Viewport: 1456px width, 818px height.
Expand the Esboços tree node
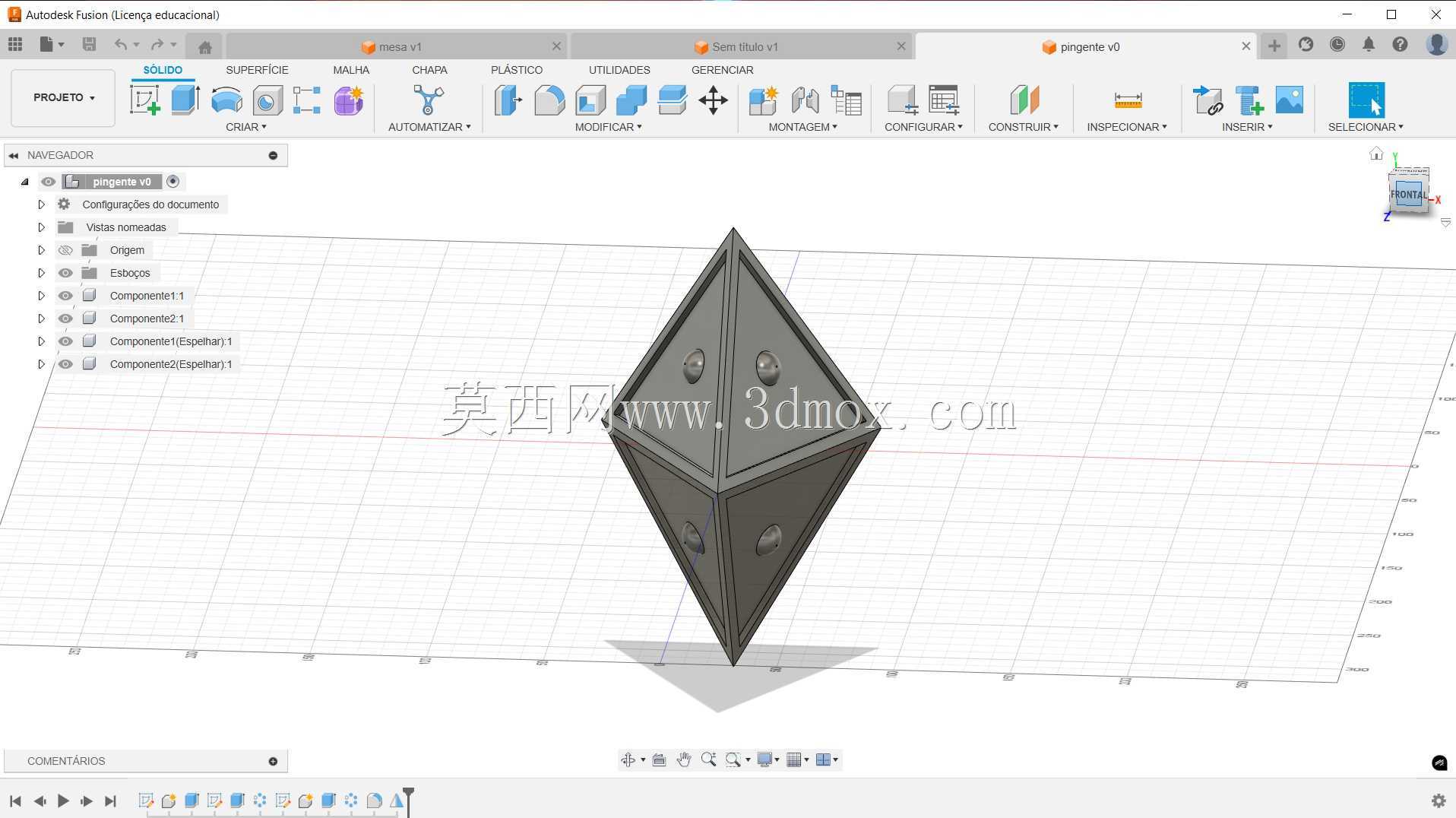[42, 273]
